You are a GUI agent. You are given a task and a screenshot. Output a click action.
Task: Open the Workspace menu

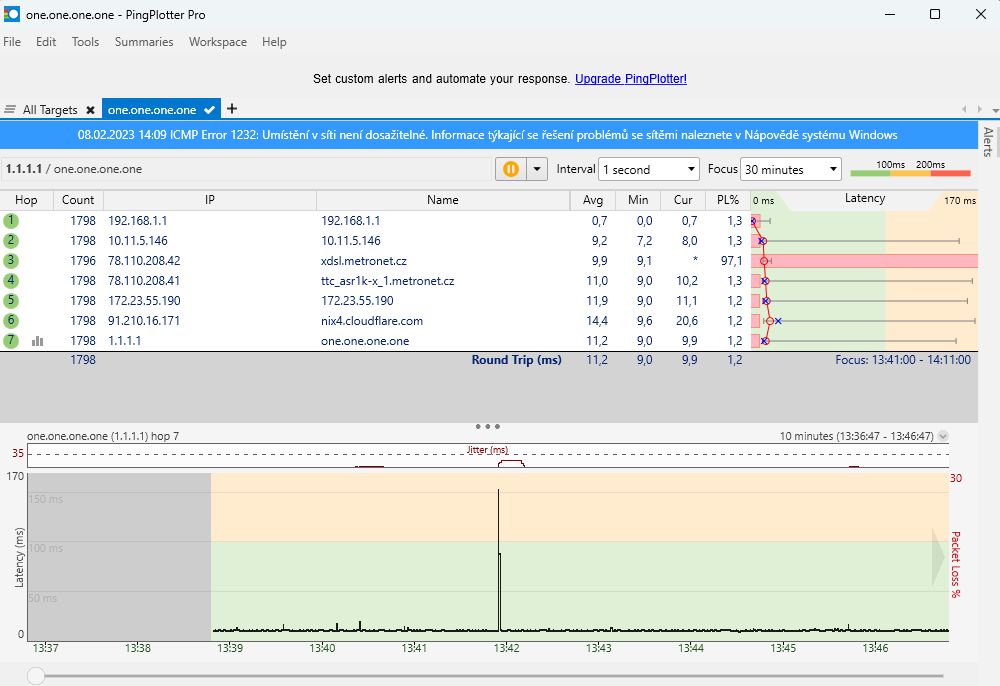point(217,42)
